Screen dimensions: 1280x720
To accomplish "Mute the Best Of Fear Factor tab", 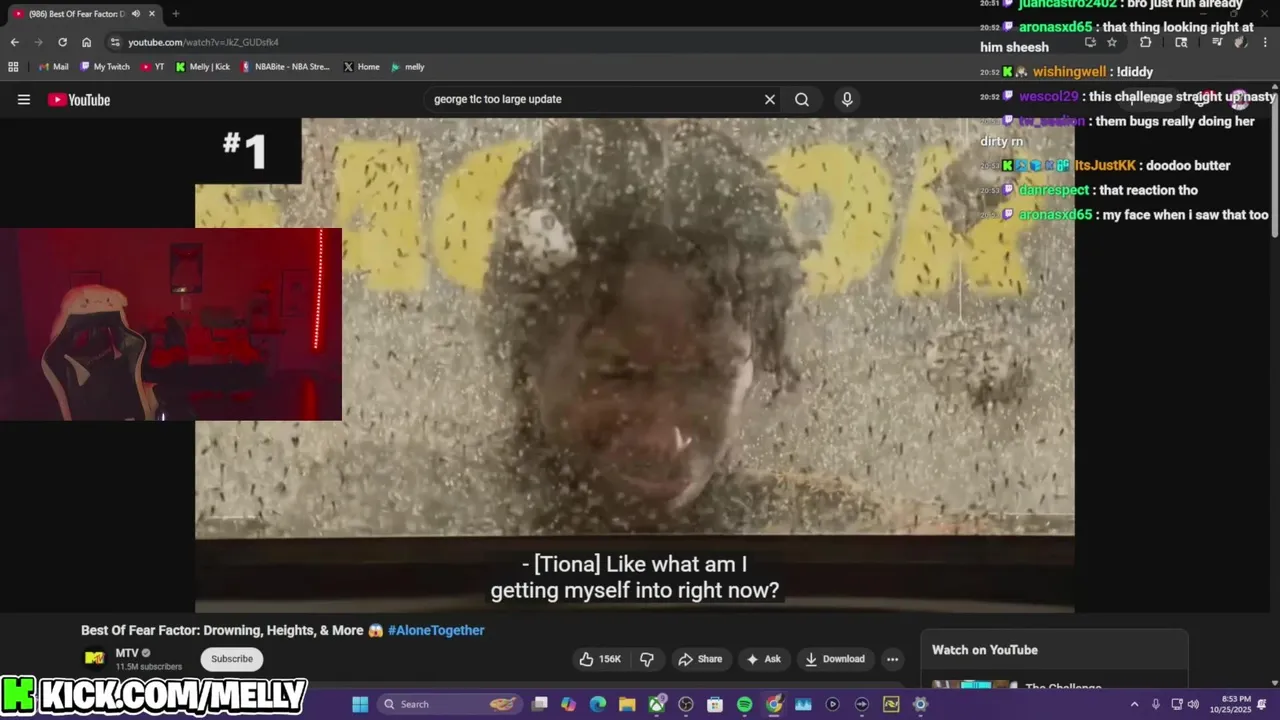I will point(136,14).
